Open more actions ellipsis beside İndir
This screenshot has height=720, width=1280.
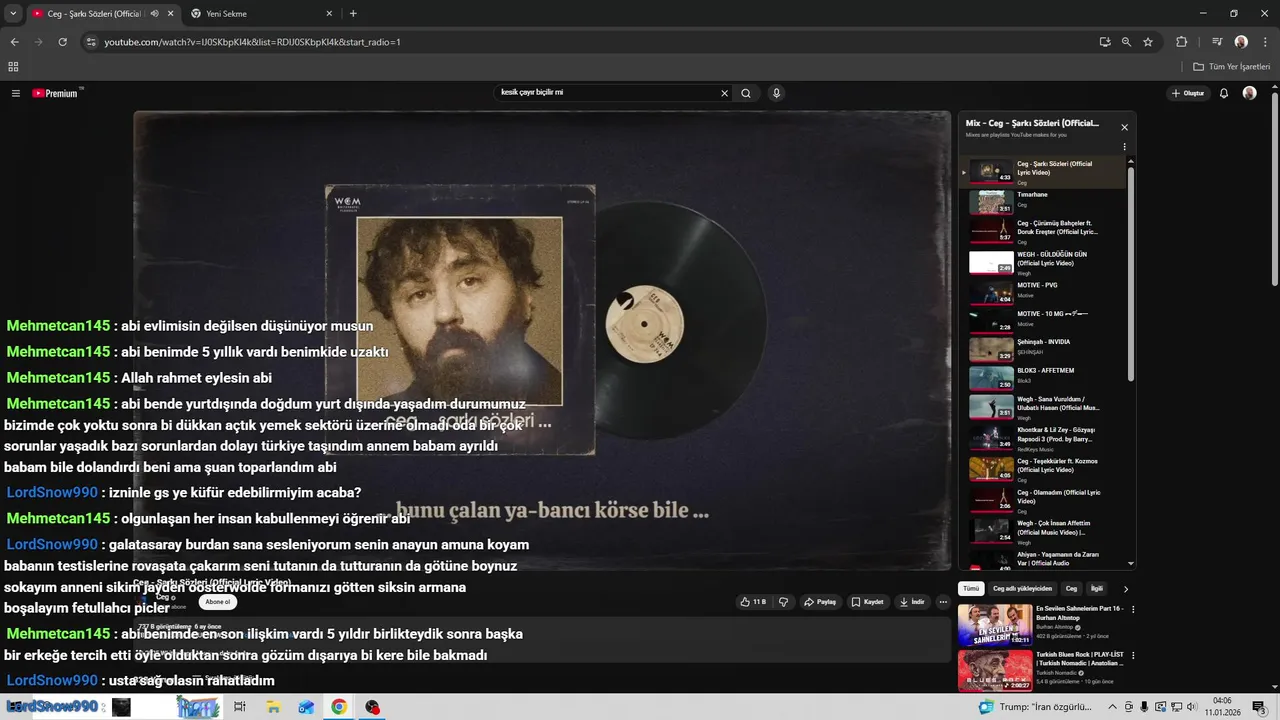pos(943,602)
